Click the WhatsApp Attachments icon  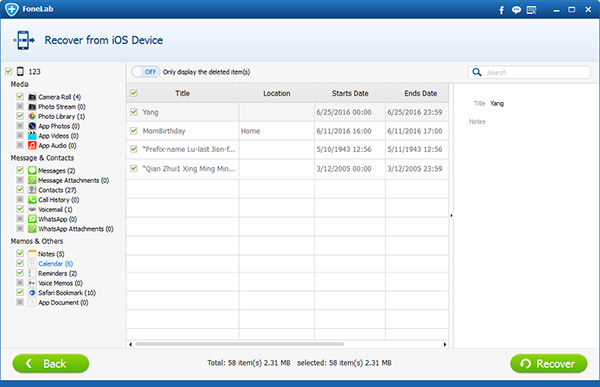point(32,229)
